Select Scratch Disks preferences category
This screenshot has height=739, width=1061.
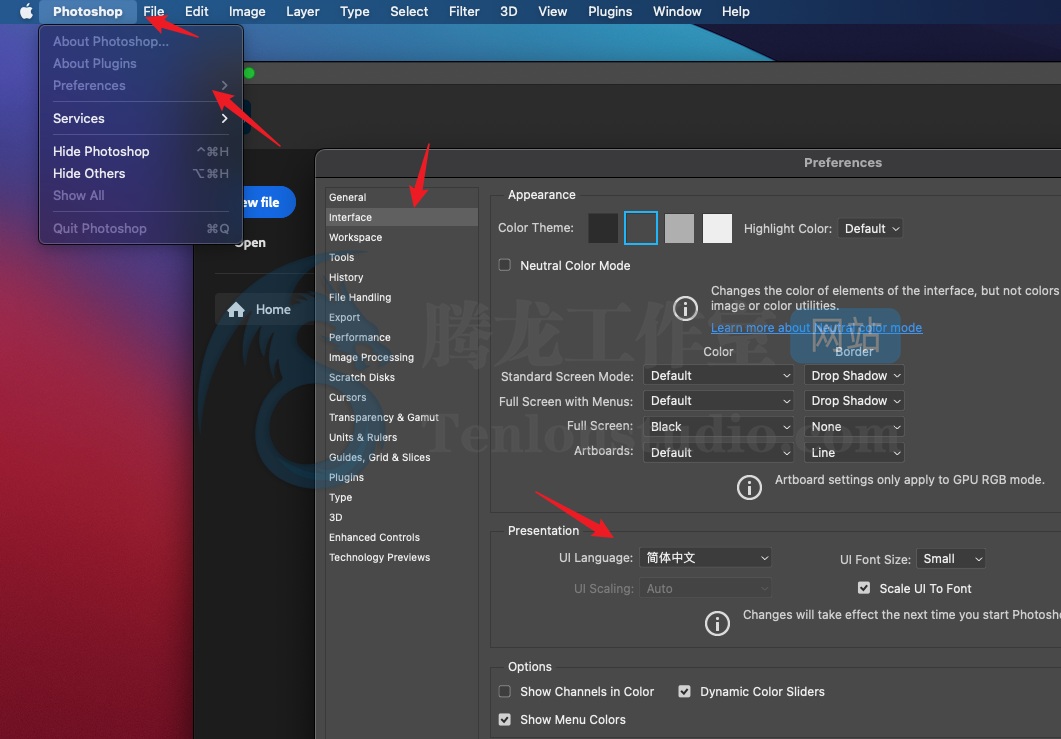click(x=401, y=377)
